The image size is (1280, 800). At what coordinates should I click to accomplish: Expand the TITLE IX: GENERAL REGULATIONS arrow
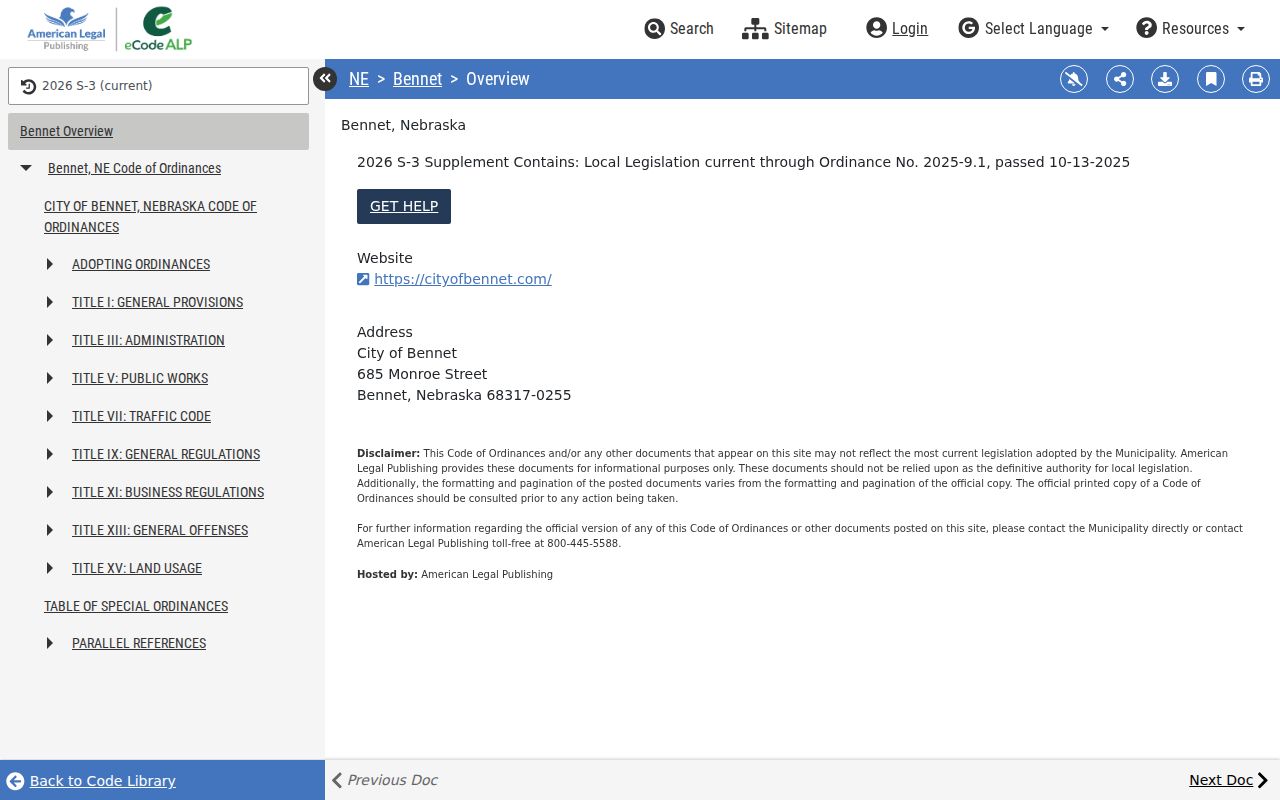[x=50, y=454]
